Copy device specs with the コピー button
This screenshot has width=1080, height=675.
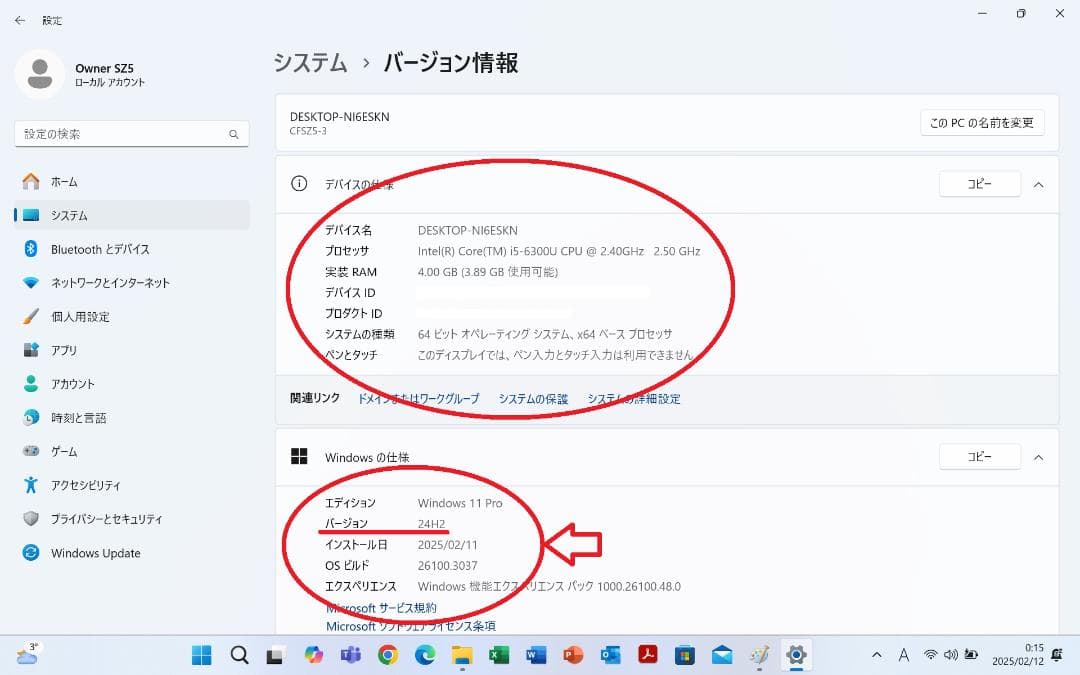click(979, 184)
